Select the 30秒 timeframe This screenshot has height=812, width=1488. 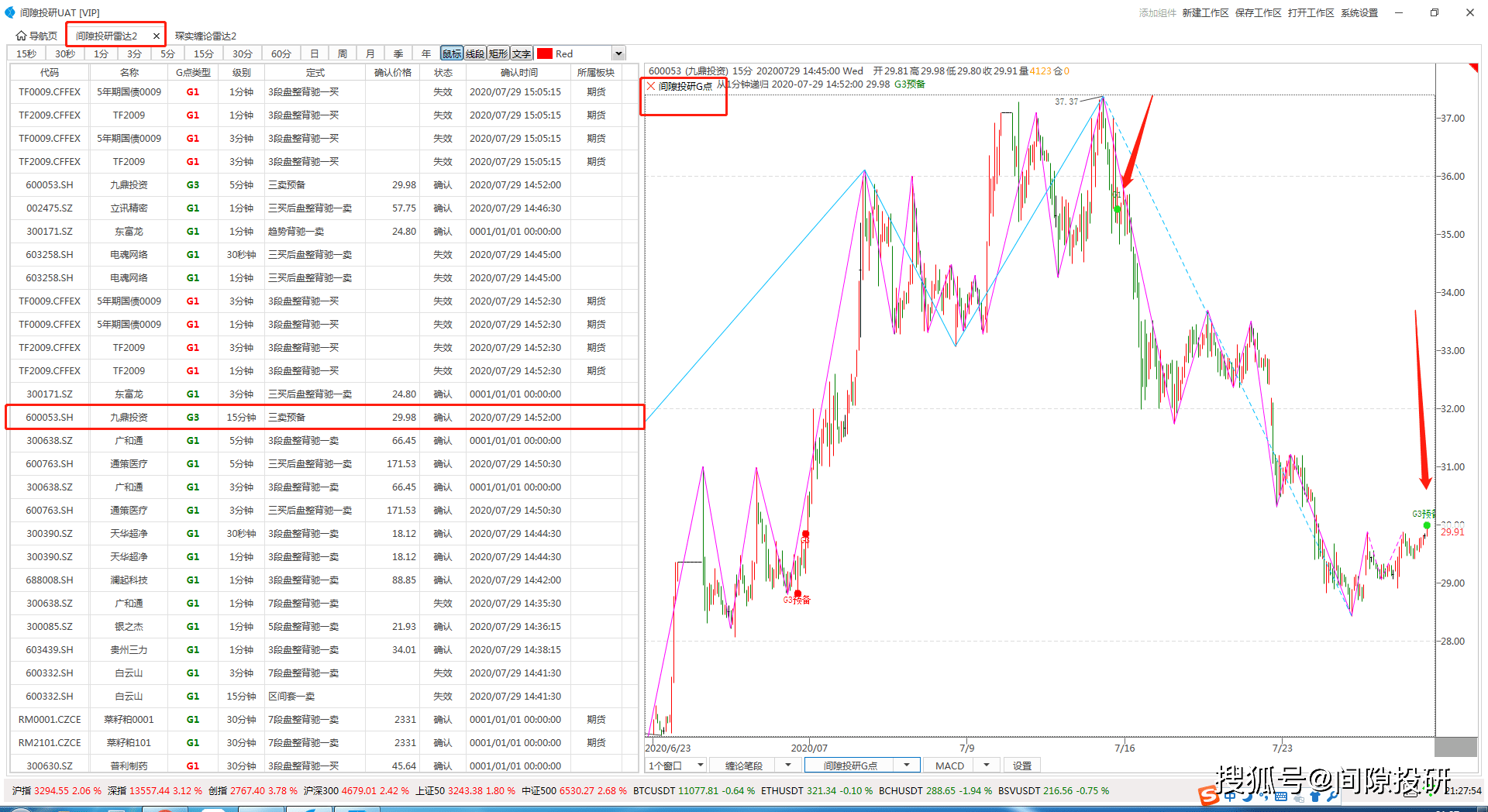(x=65, y=53)
